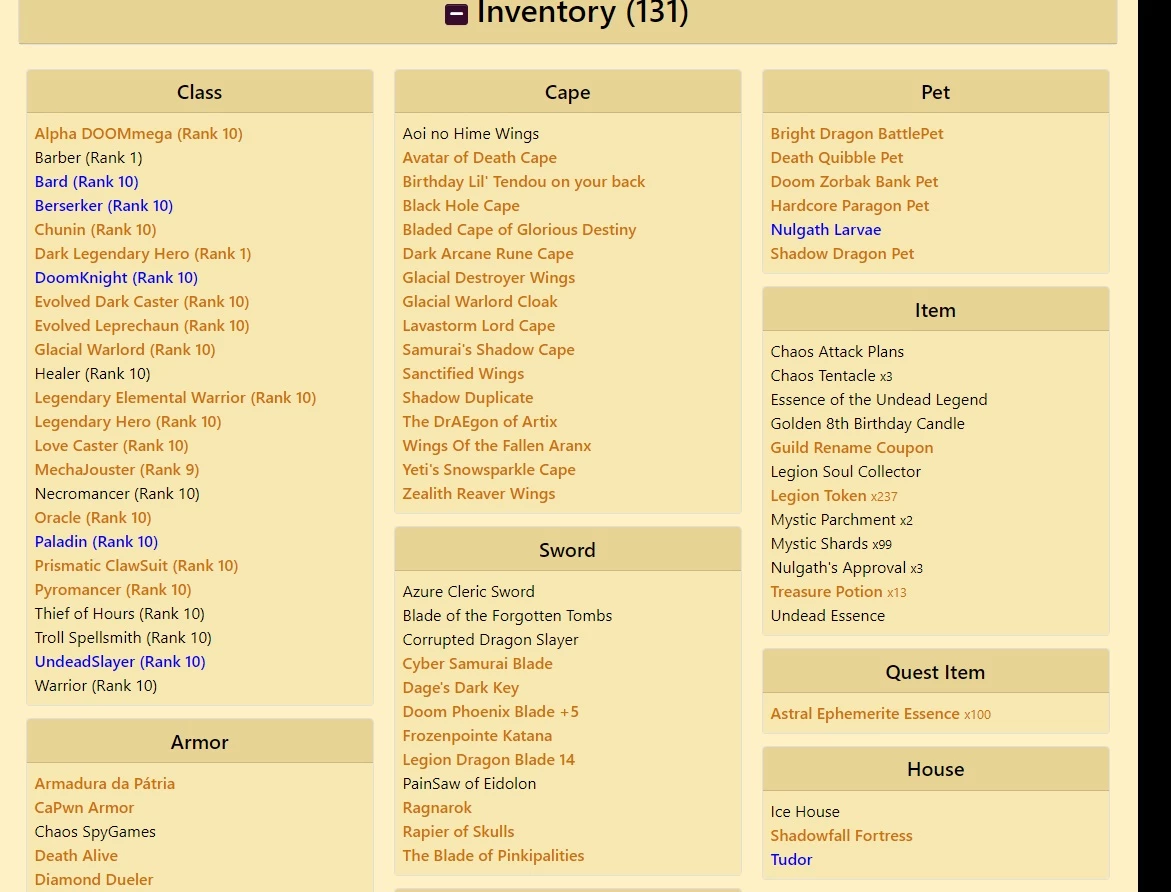Select Chunin (Rank 10) class link
Image resolution: width=1171 pixels, height=892 pixels.
pos(96,229)
